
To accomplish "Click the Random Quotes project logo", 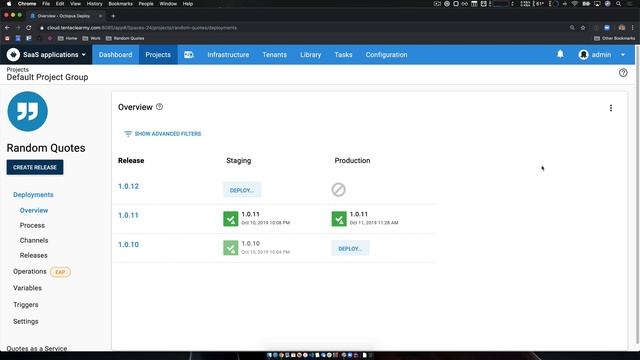I will pyautogui.click(x=27, y=111).
